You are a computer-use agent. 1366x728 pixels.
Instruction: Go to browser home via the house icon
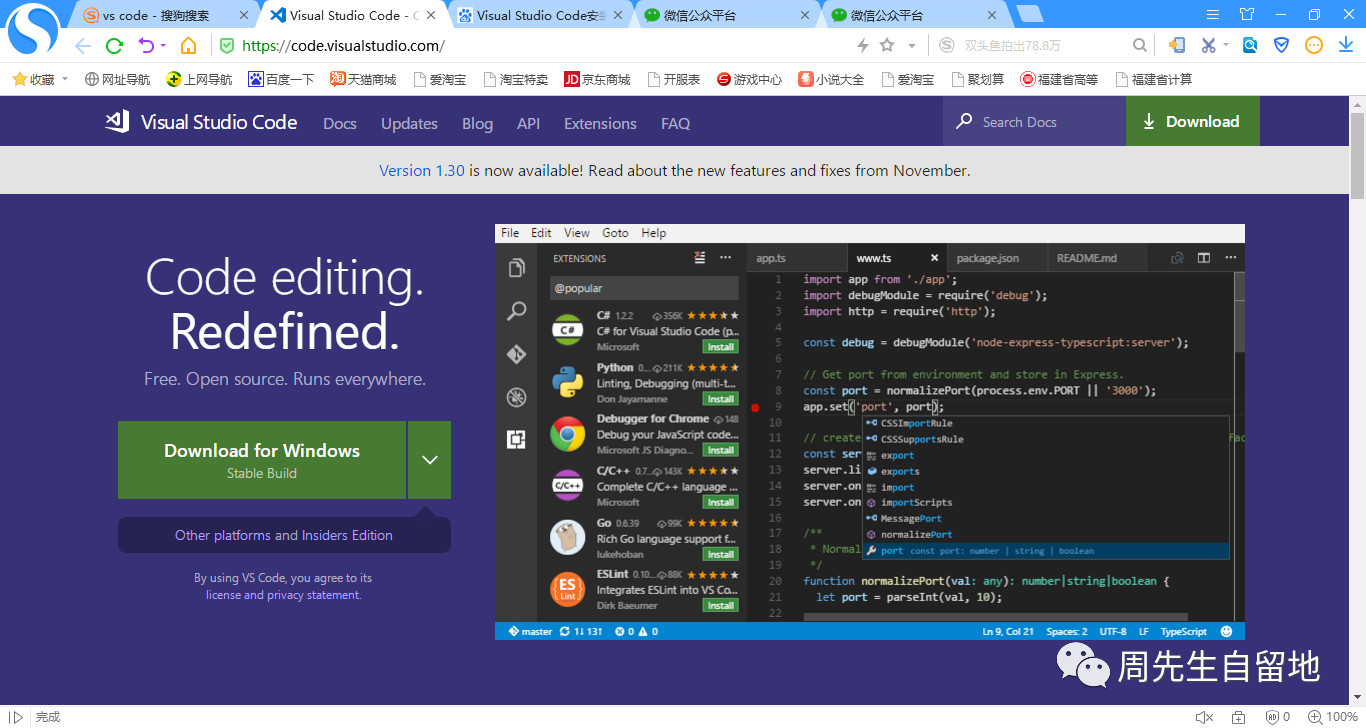point(188,46)
